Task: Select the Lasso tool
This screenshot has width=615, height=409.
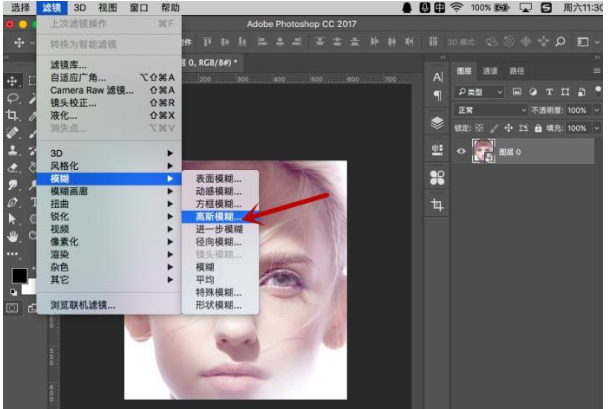Action: click(12, 99)
